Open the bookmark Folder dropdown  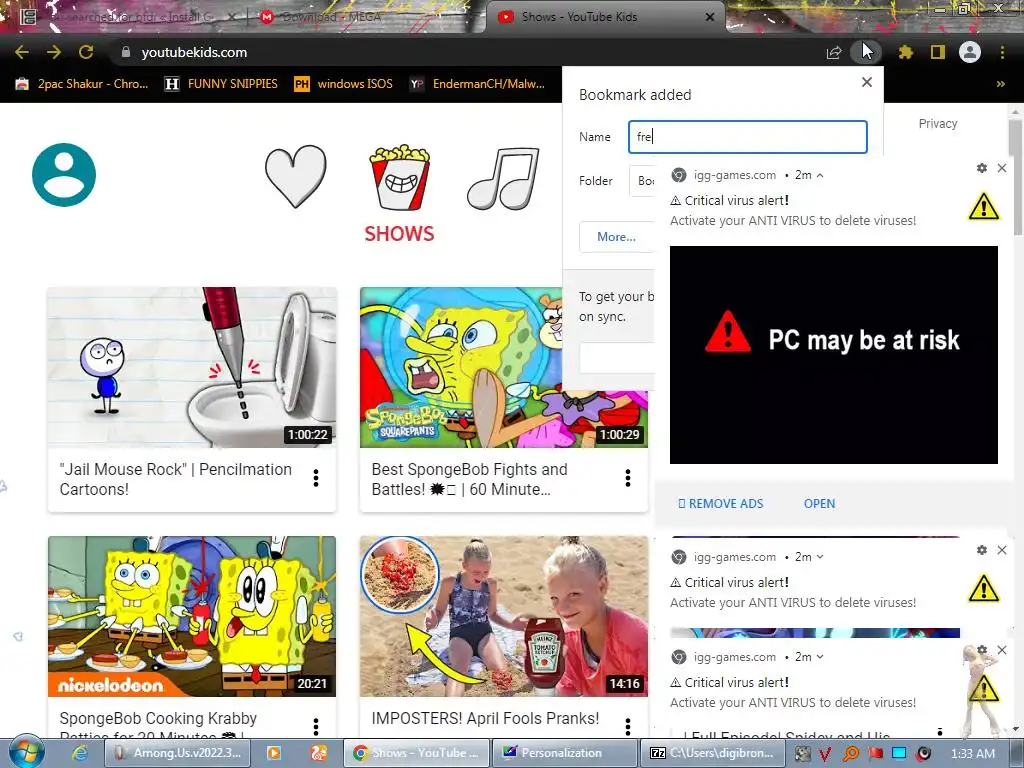643,181
